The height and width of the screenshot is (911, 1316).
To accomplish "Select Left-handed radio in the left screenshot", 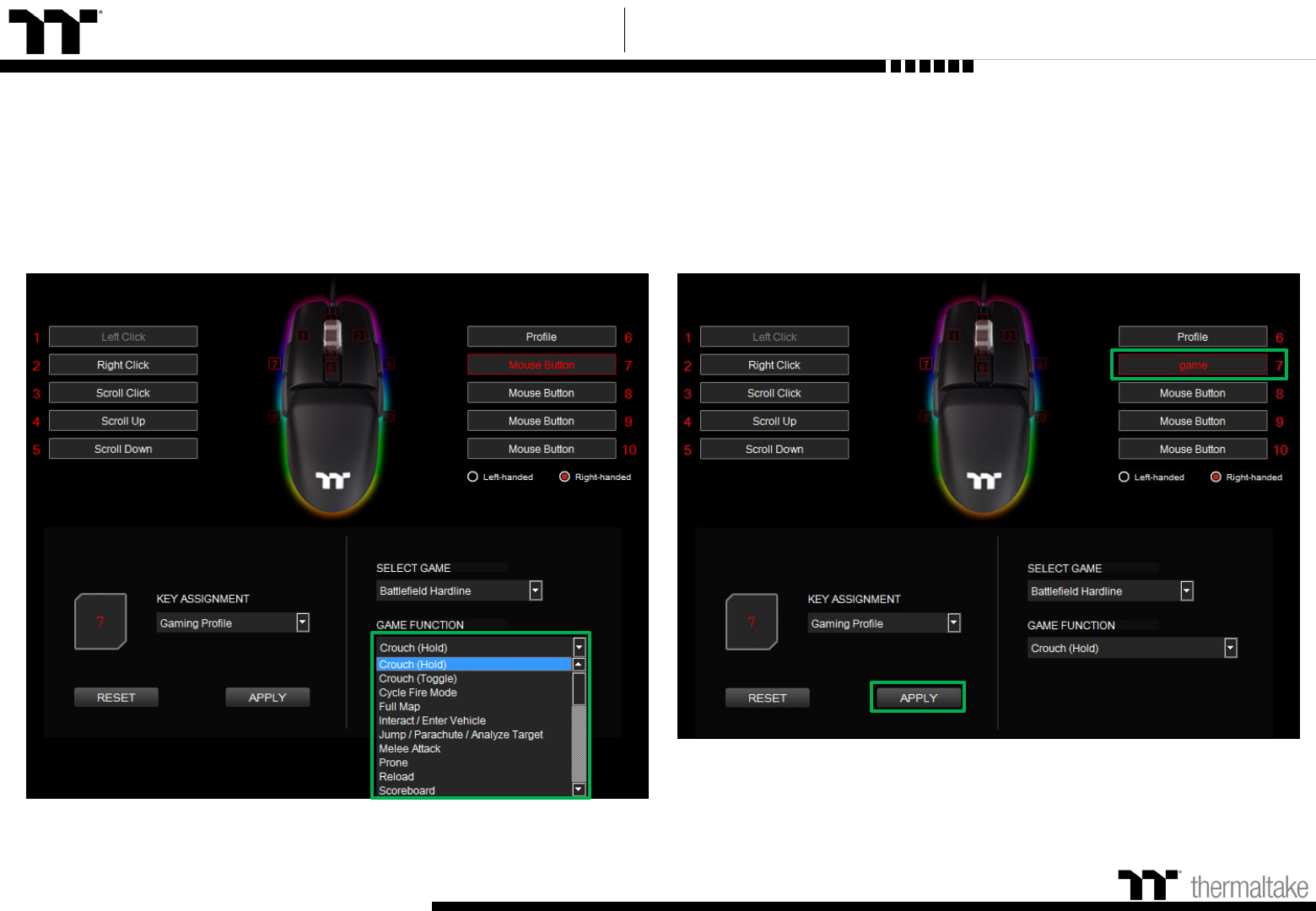I will [x=473, y=477].
